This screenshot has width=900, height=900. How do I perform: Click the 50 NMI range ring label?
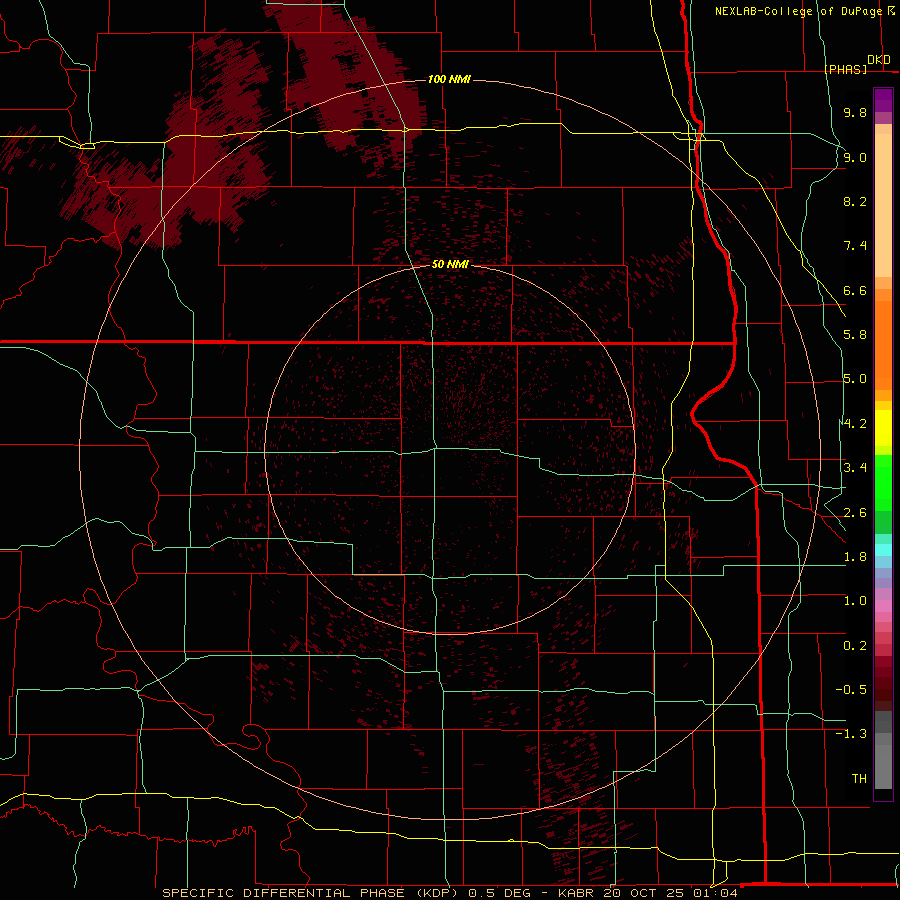(x=450, y=264)
